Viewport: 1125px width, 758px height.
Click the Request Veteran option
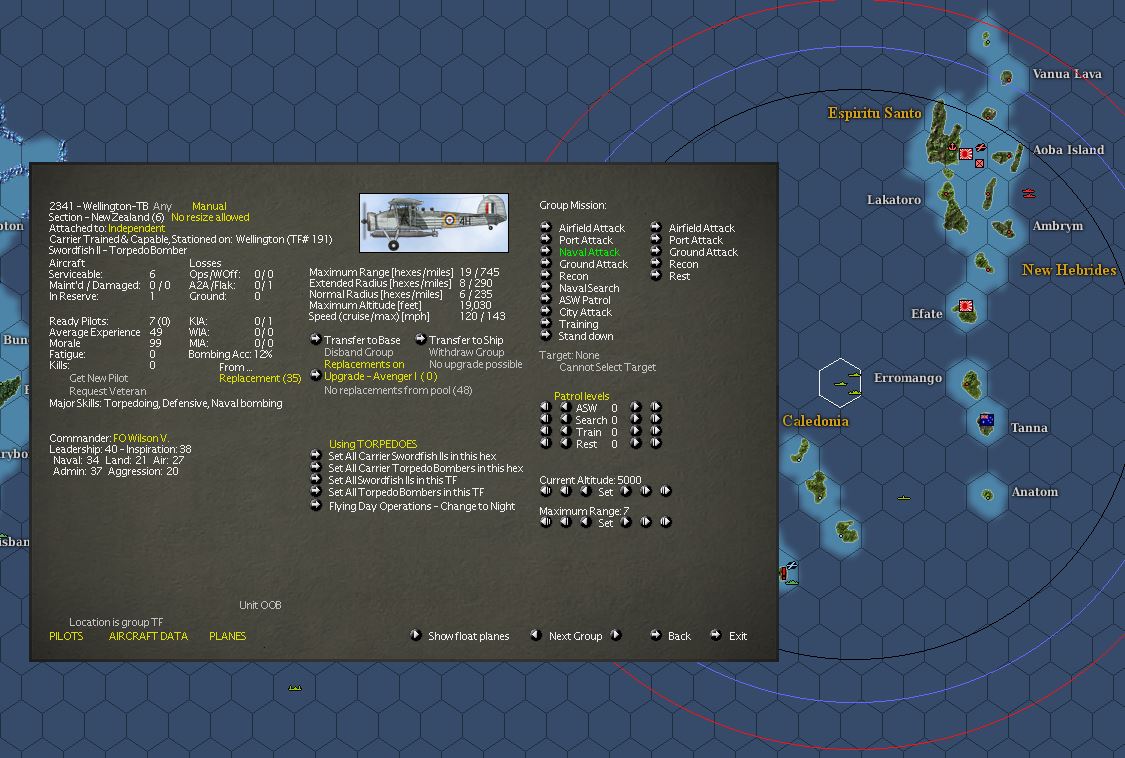coord(108,391)
